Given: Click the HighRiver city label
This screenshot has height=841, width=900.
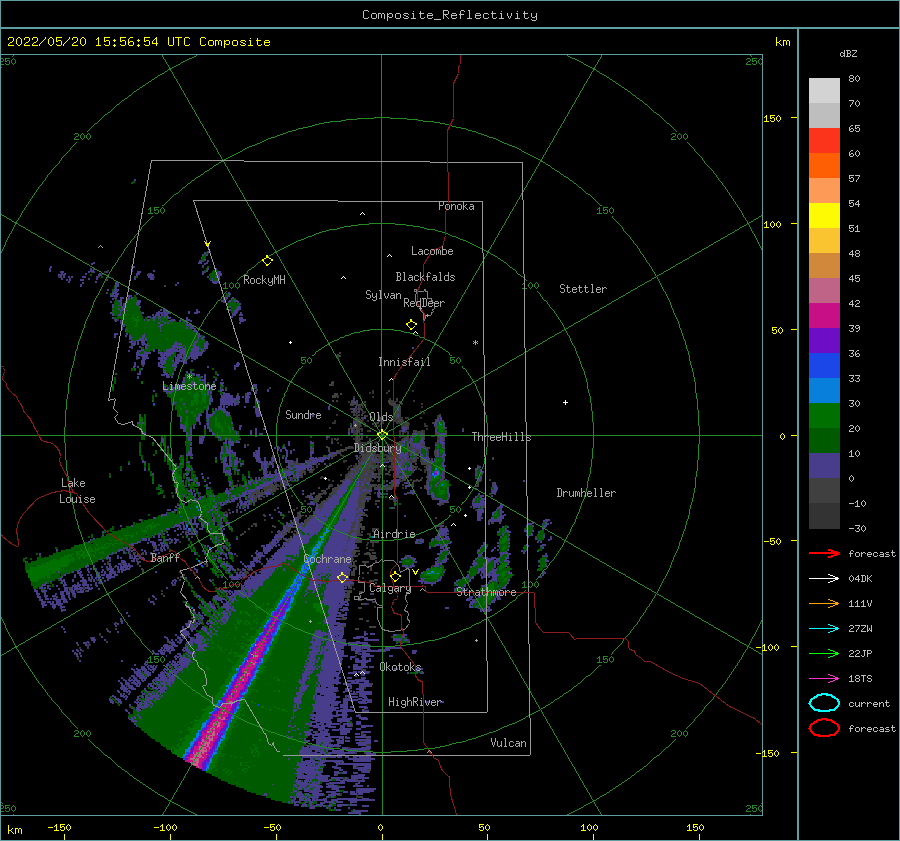Looking at the screenshot, I should point(415,702).
